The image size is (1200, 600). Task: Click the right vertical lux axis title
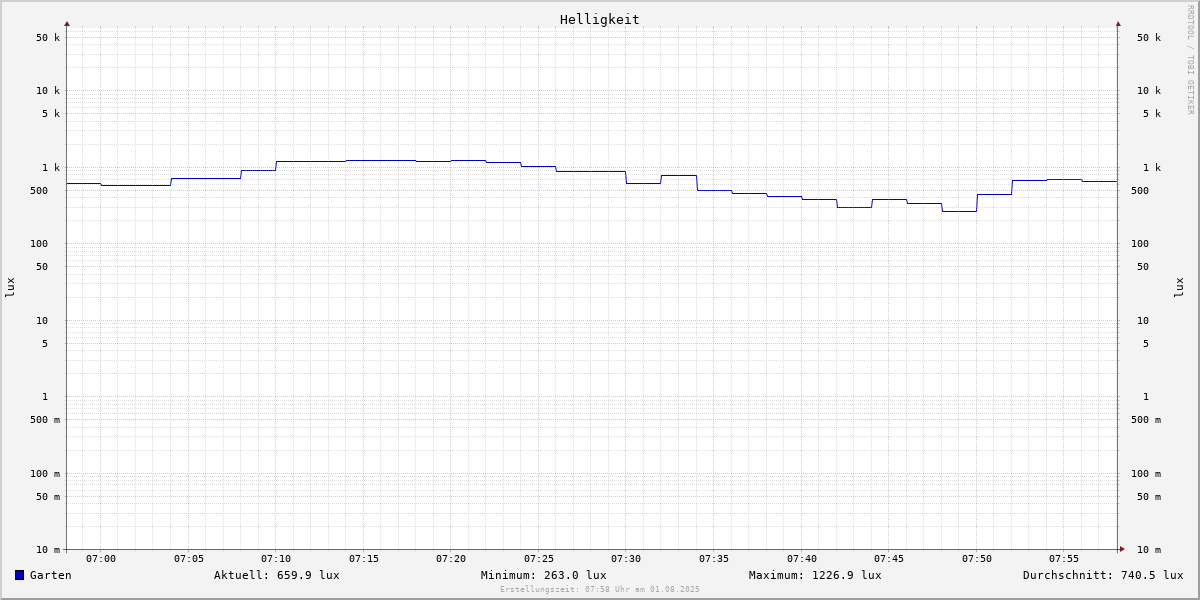(x=1179, y=288)
